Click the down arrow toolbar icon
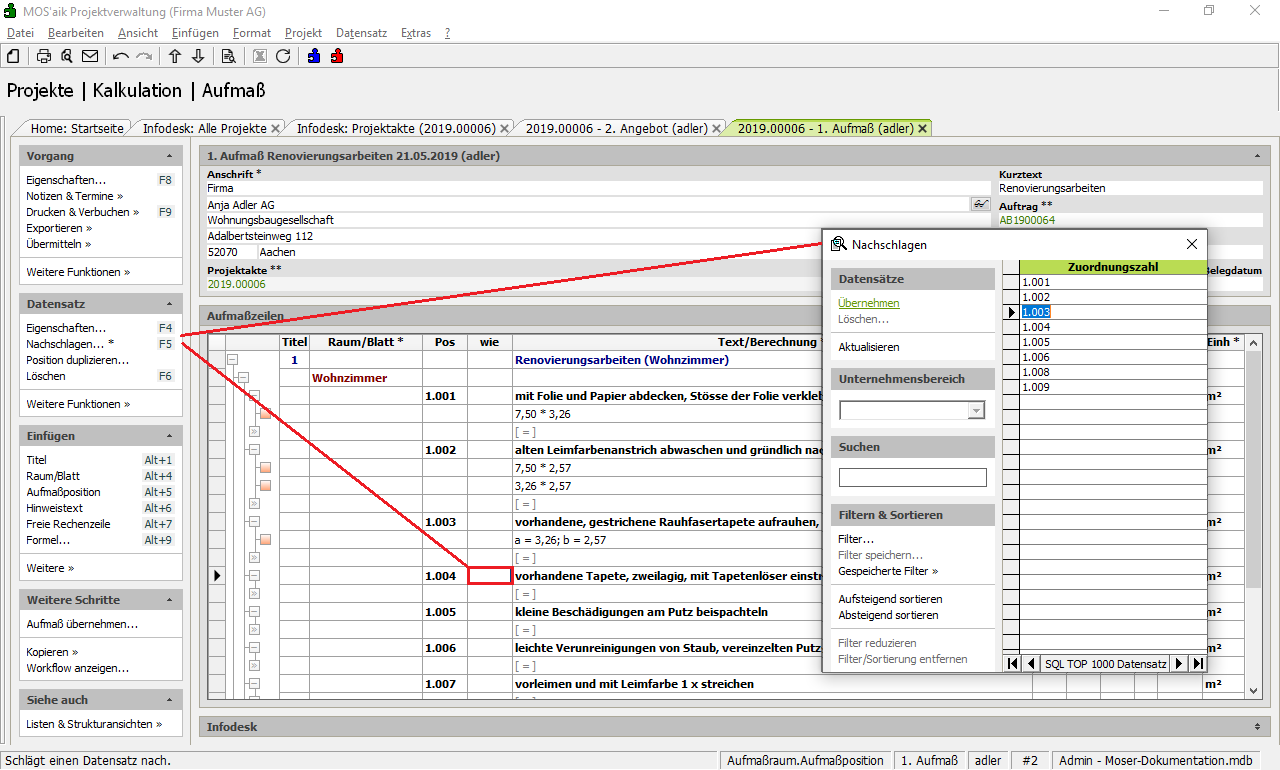 198,56
